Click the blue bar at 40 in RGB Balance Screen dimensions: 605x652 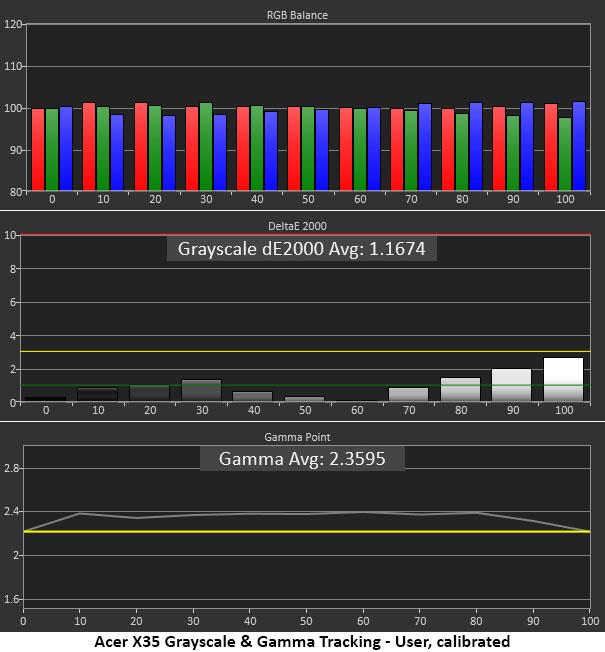point(271,151)
